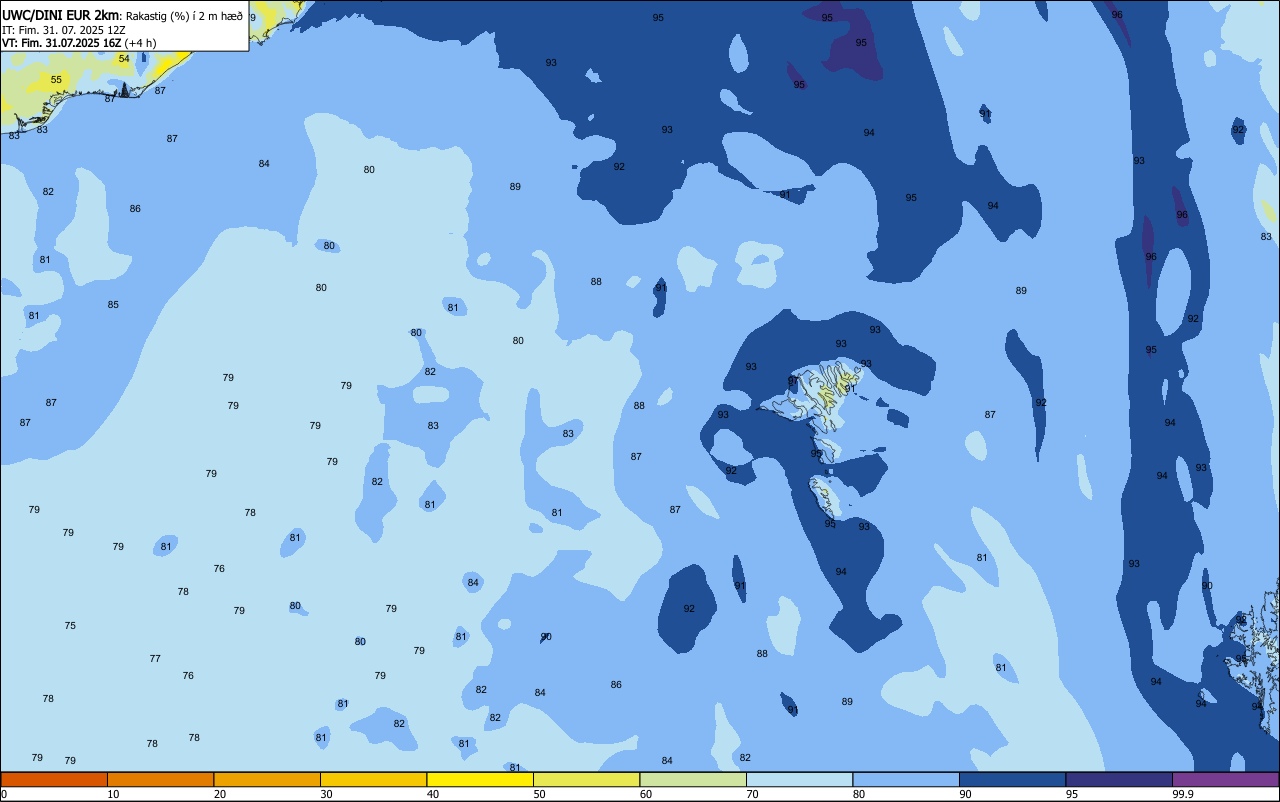Select the bright yellow 40–50 legend segment

480,779
